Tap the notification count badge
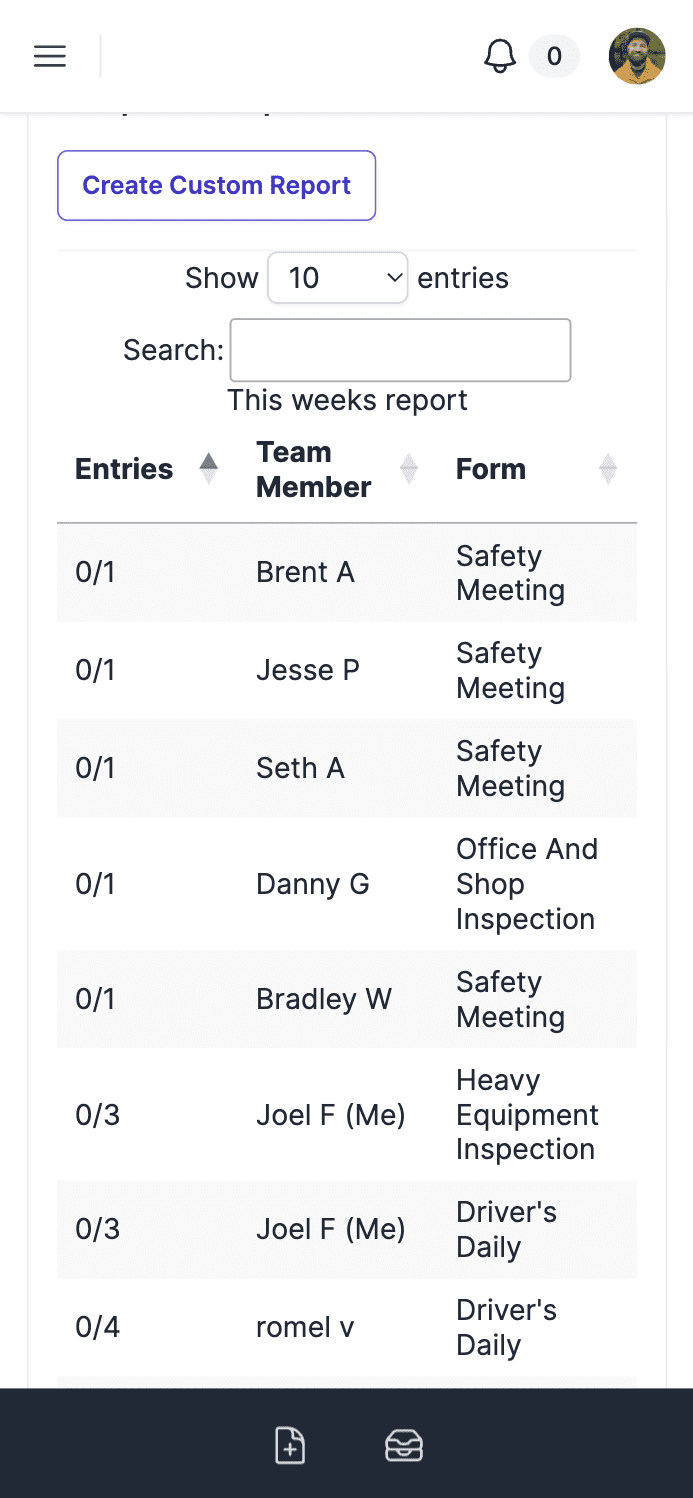The height and width of the screenshot is (1498, 693). (554, 56)
